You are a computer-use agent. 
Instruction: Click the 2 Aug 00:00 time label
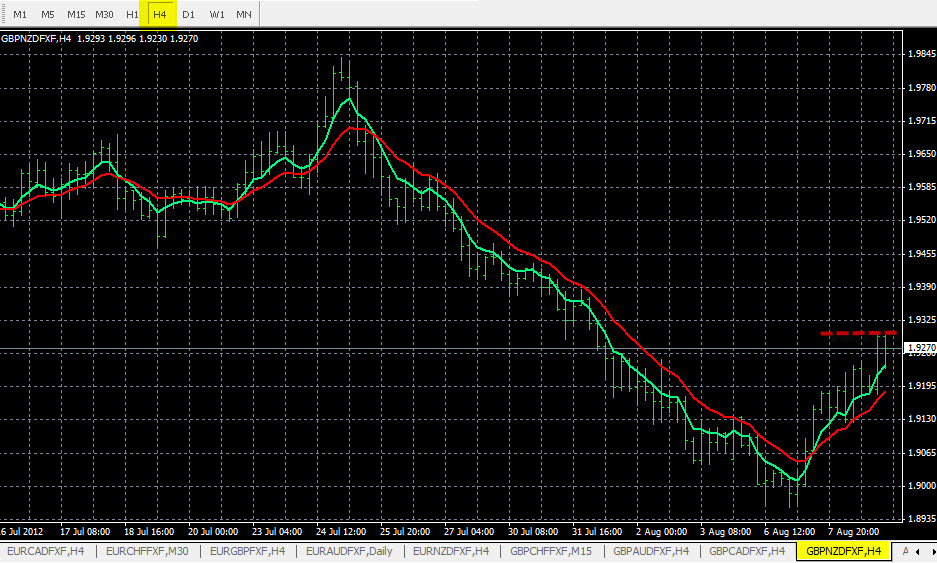(662, 531)
